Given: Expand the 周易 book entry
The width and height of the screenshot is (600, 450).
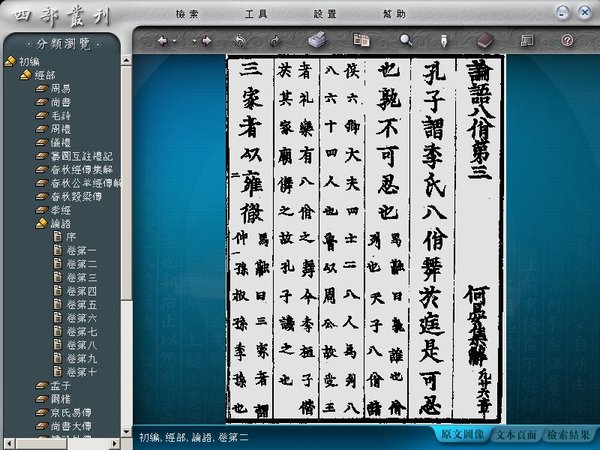Looking at the screenshot, I should click(41, 89).
